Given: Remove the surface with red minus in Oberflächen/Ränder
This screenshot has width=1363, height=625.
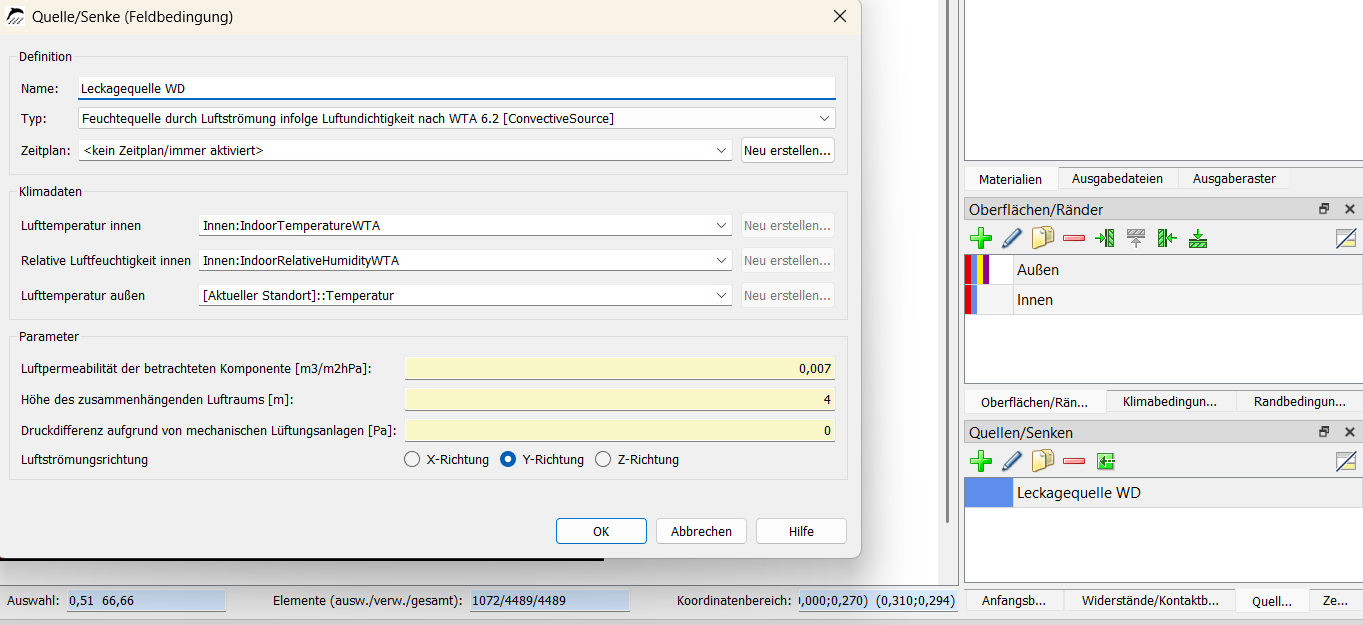Looking at the screenshot, I should (x=1074, y=238).
